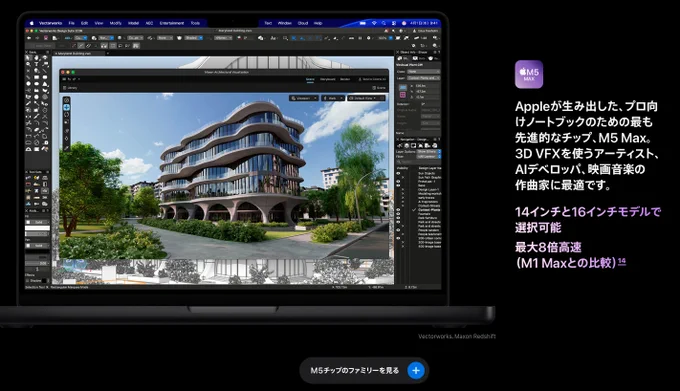
Task: Click the purple text 14インチと16インチモデルで選択可能
Action: 588,220
